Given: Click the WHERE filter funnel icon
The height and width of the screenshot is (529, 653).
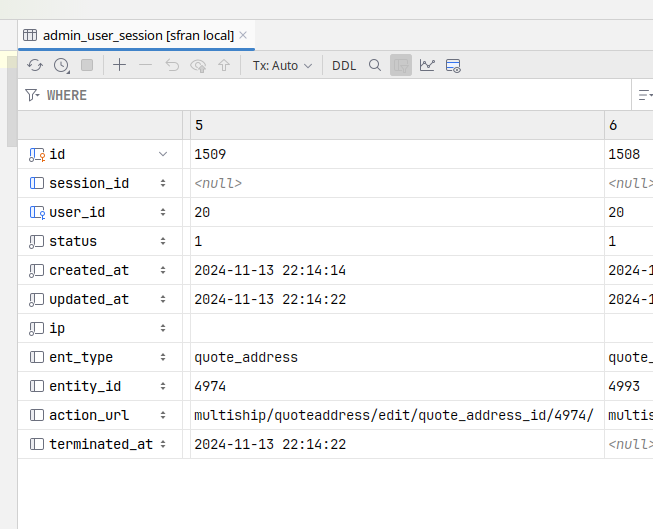Looking at the screenshot, I should tap(33, 95).
